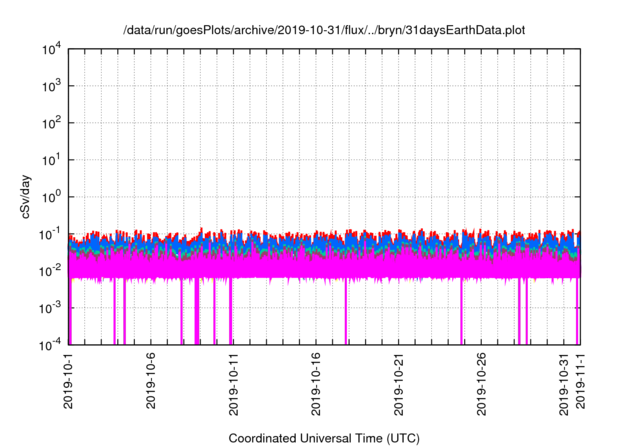Click the 2019-10-26 date tick label

tap(482, 384)
